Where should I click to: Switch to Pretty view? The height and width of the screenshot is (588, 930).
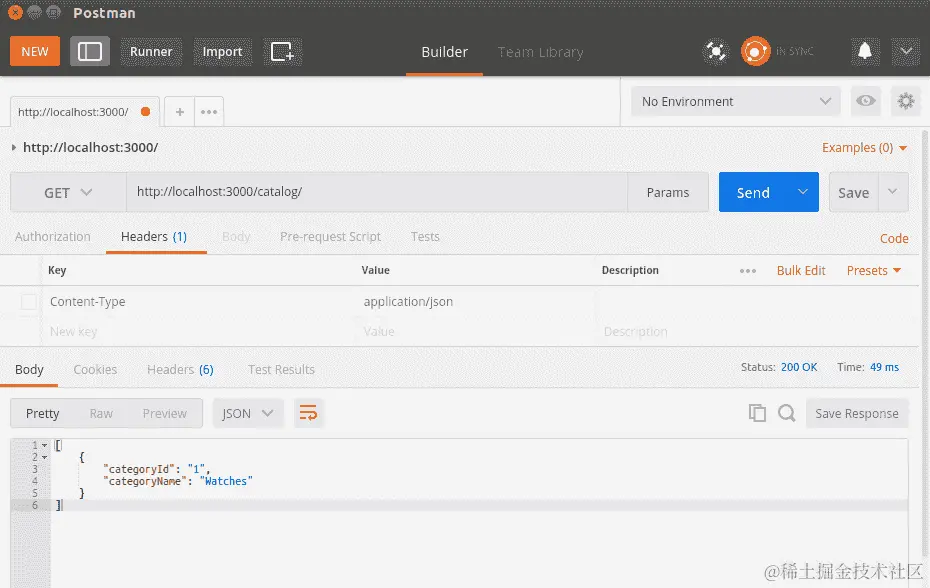[43, 413]
